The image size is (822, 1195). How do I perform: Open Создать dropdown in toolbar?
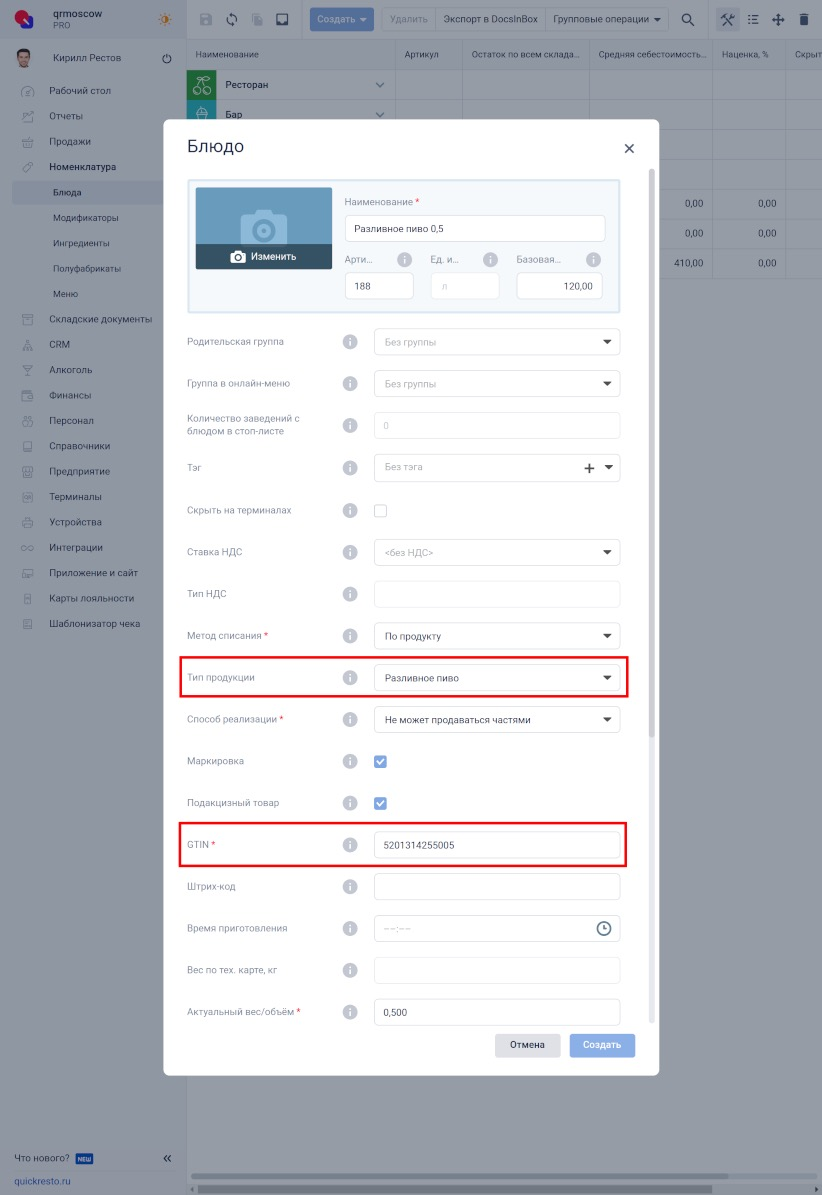(x=341, y=20)
